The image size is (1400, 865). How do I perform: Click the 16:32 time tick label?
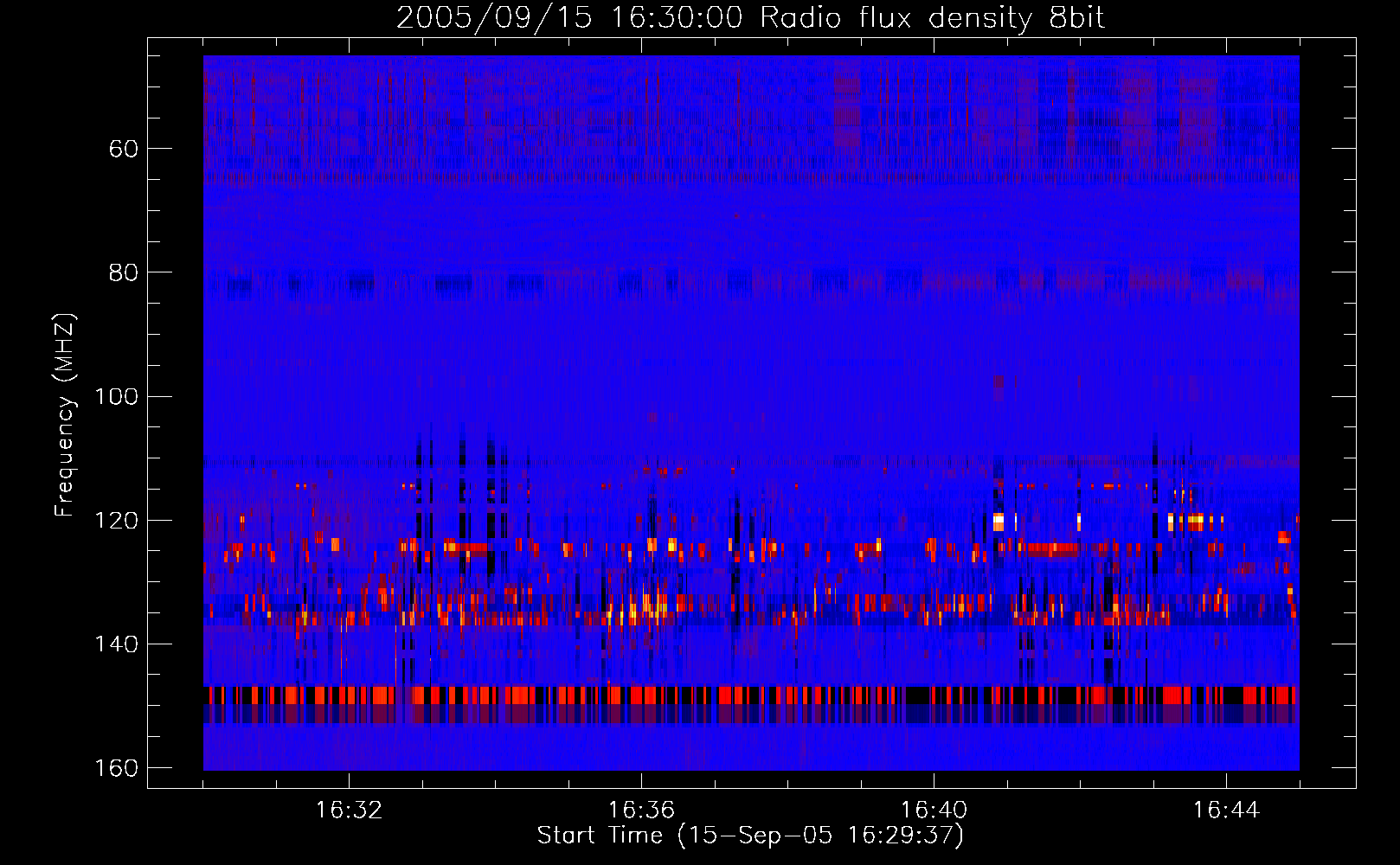pyautogui.click(x=349, y=811)
